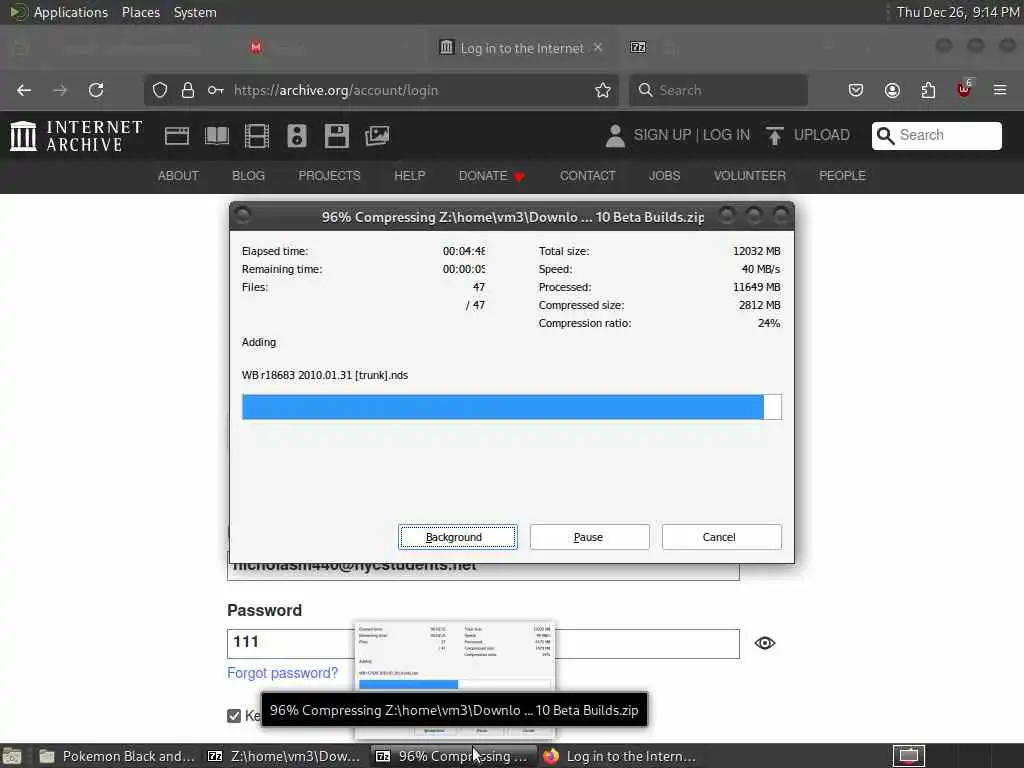Image resolution: width=1024 pixels, height=768 pixels.
Task: Click the uBlock extension icon
Action: tap(965, 89)
